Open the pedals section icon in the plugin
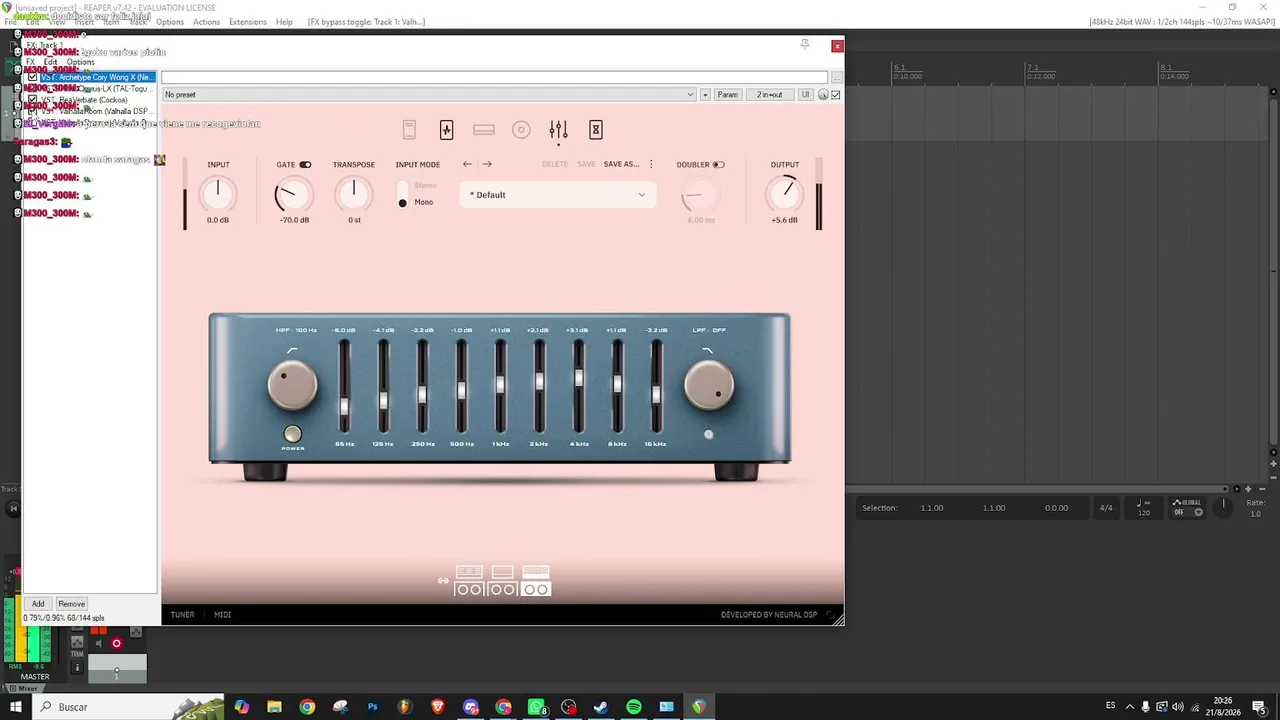The height and width of the screenshot is (720, 1280). [x=409, y=130]
